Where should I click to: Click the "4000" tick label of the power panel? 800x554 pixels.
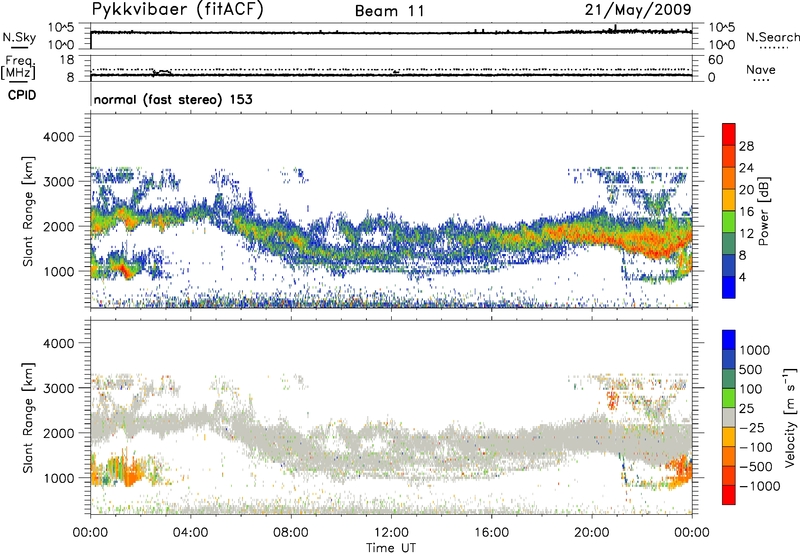(58, 137)
